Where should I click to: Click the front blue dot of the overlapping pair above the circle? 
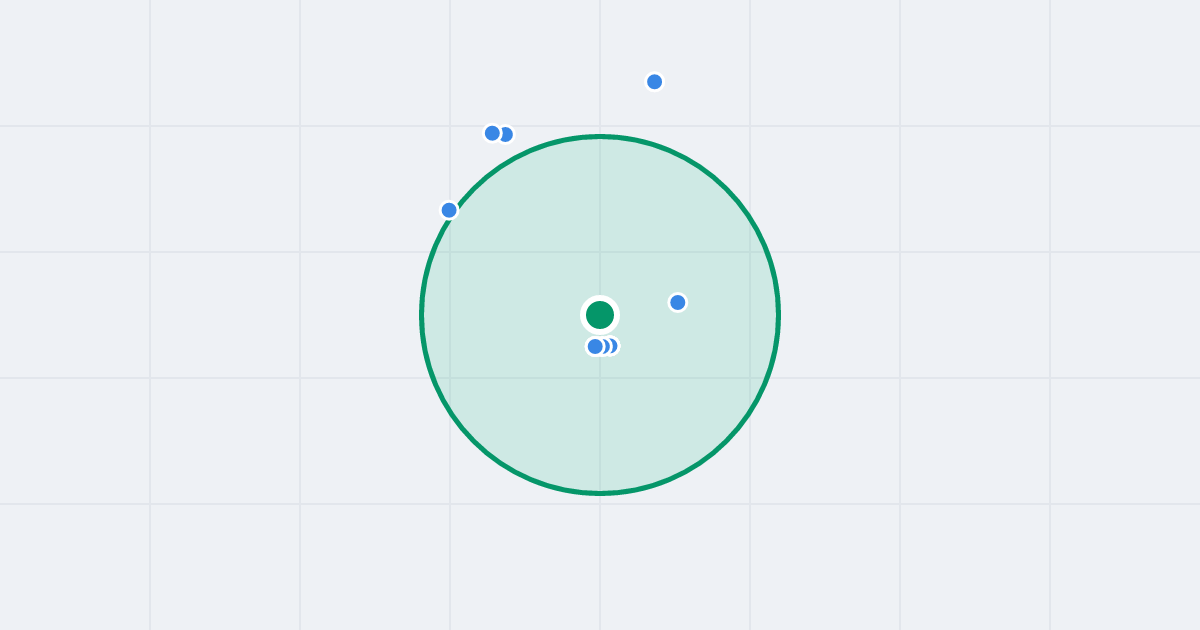(492, 133)
